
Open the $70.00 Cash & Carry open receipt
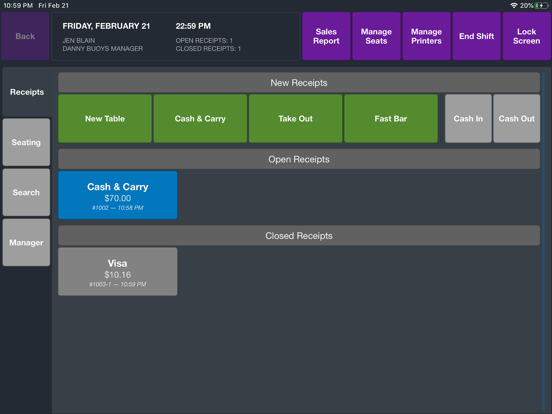(118, 195)
